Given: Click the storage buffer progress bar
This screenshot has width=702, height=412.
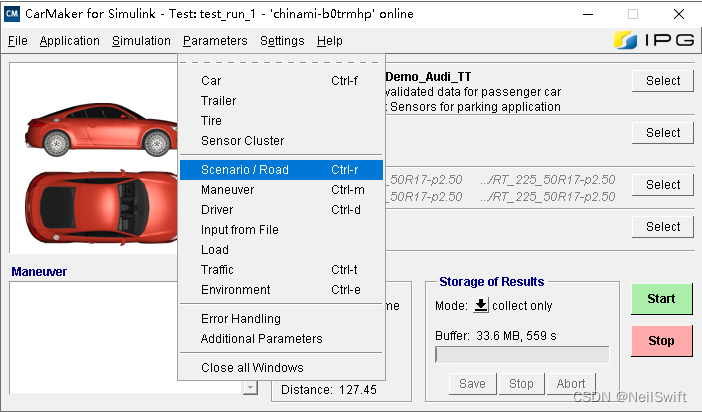Looking at the screenshot, I should click(522, 355).
